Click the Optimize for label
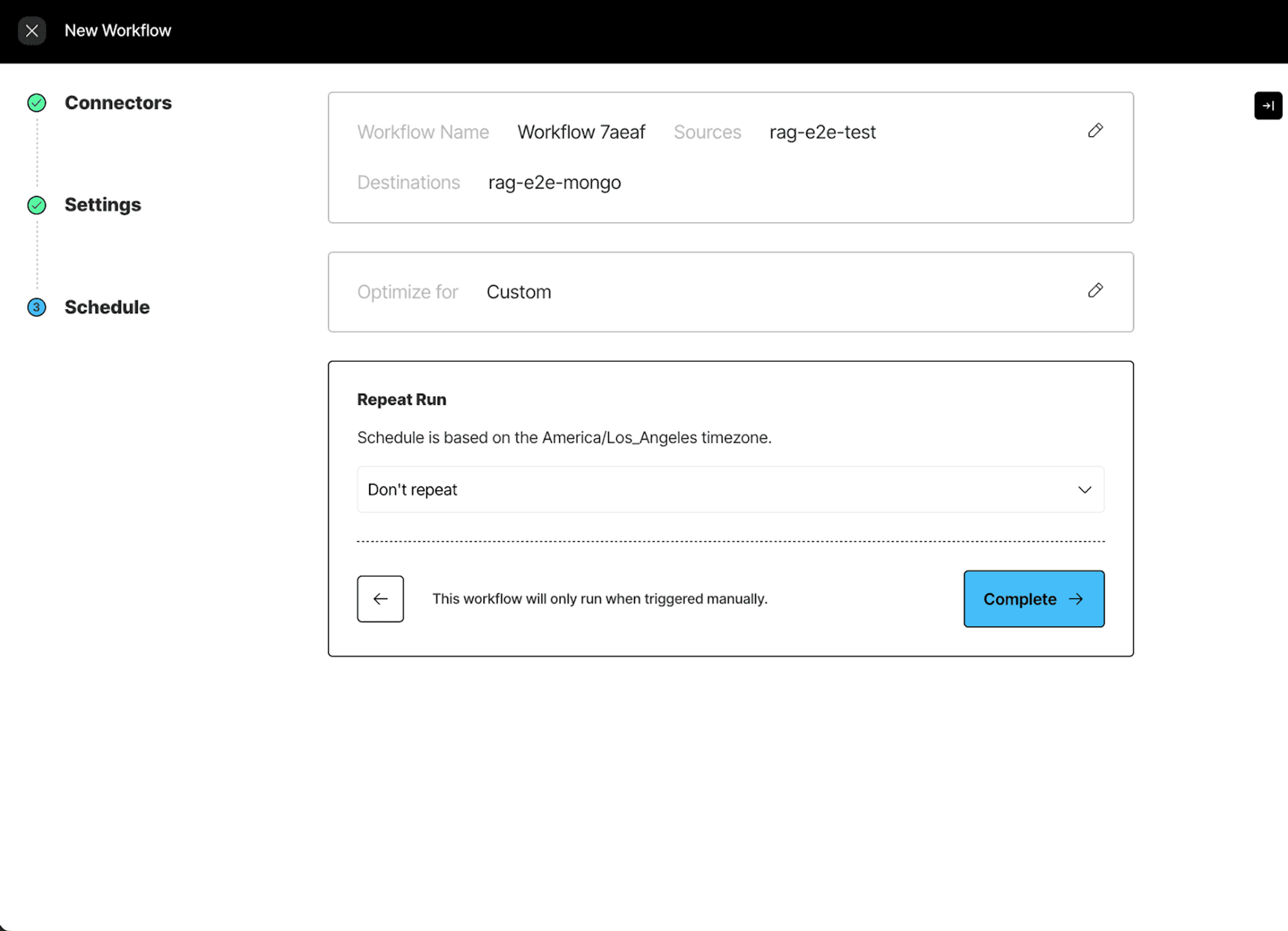Viewport: 1288px width, 931px height. (x=407, y=292)
